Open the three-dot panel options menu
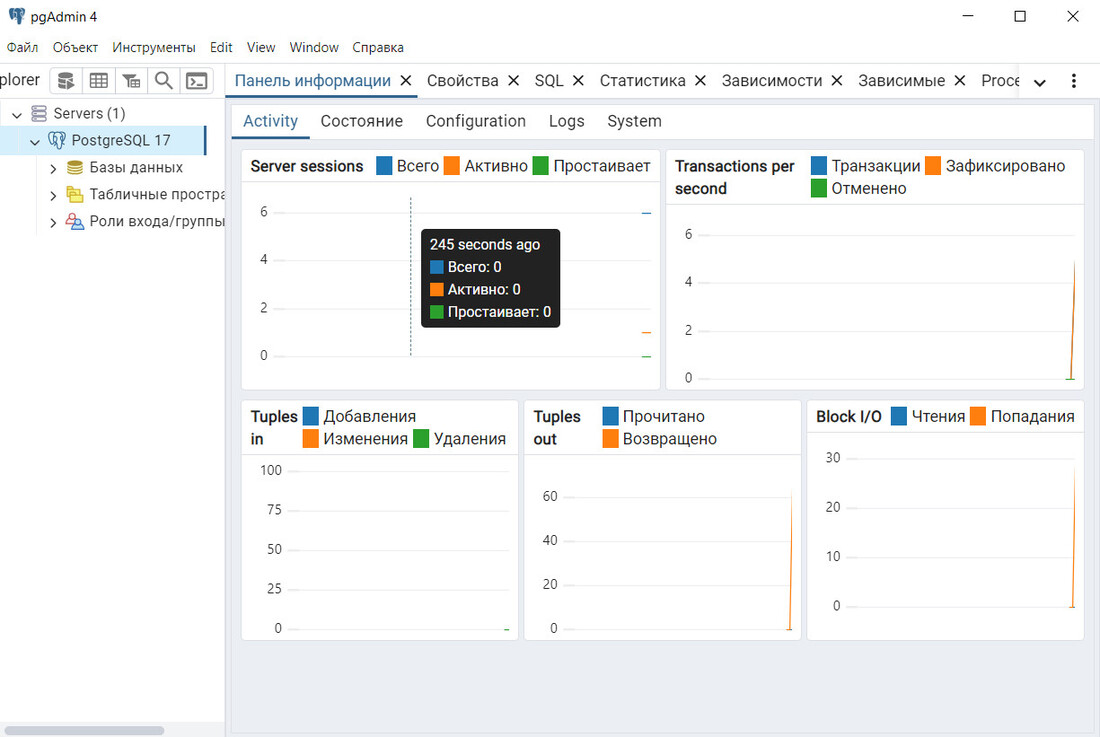1100x737 pixels. (x=1073, y=81)
